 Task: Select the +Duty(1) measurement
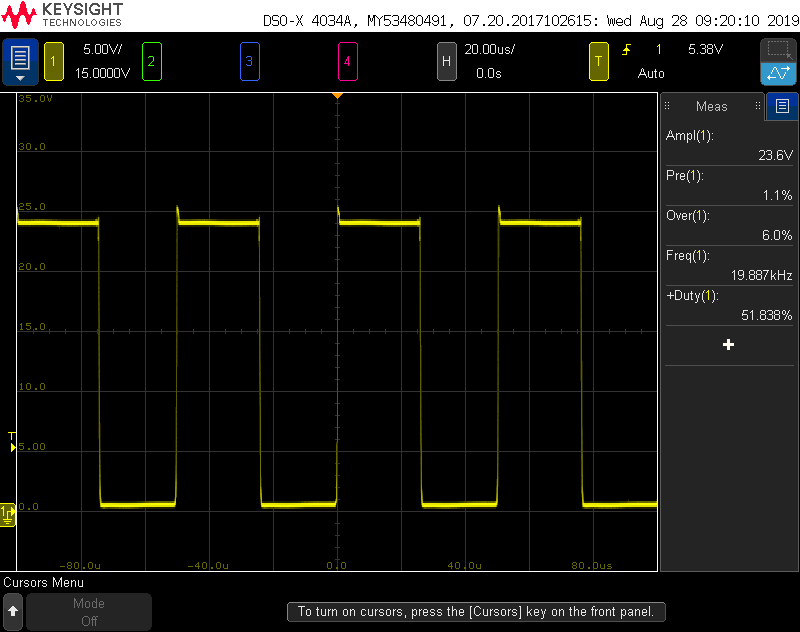[729, 306]
